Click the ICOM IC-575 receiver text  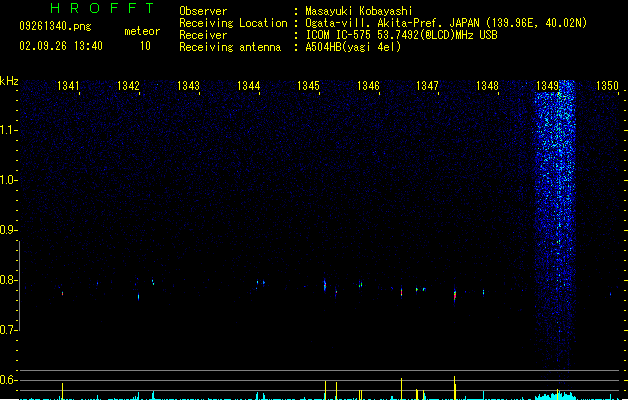pyautogui.click(x=401, y=35)
